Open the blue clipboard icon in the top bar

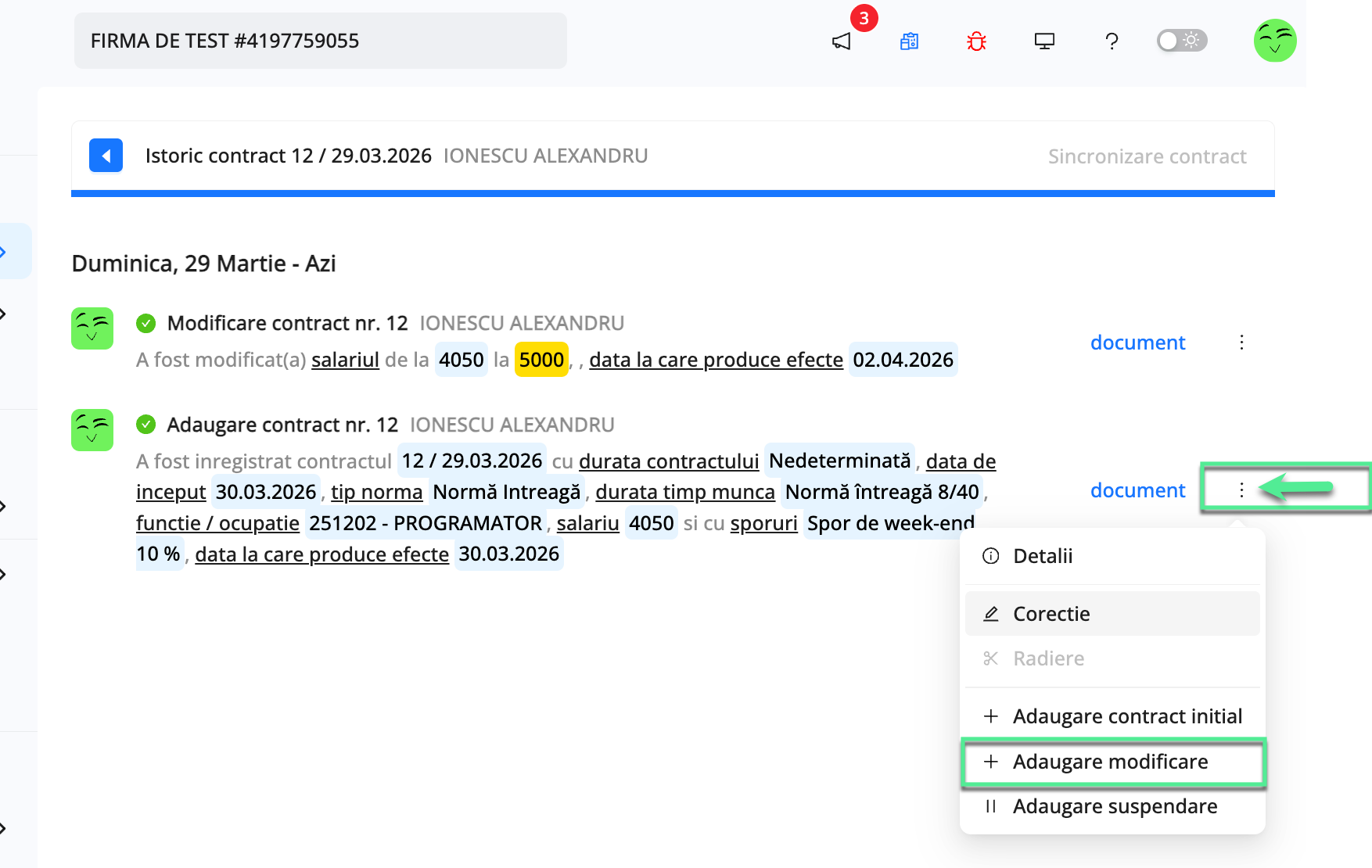(x=909, y=41)
